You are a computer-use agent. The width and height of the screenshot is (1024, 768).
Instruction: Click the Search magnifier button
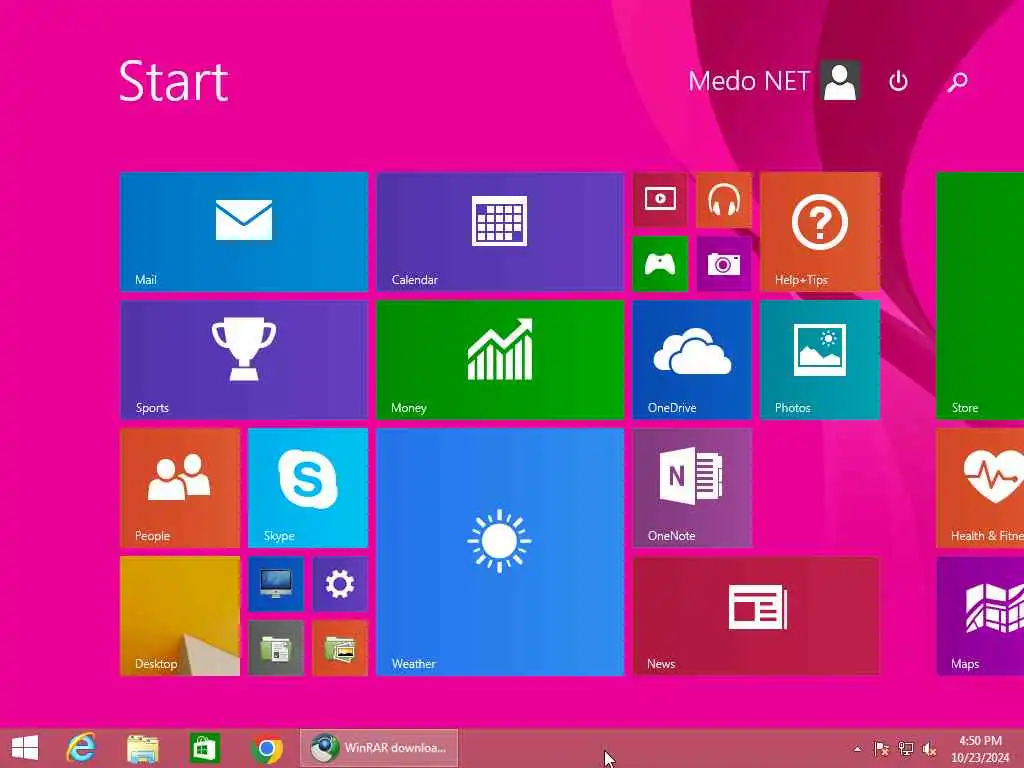tap(957, 82)
